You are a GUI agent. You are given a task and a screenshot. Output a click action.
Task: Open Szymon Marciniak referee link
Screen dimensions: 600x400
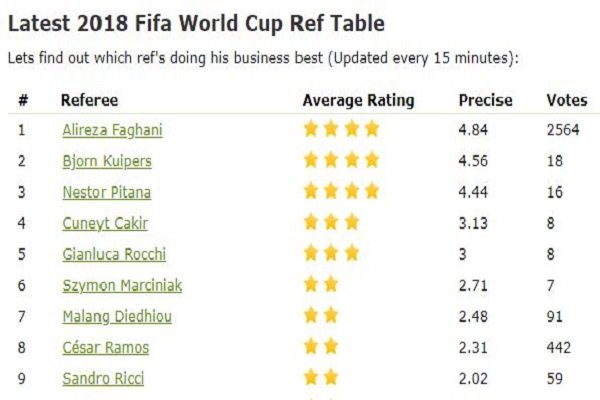tap(122, 286)
